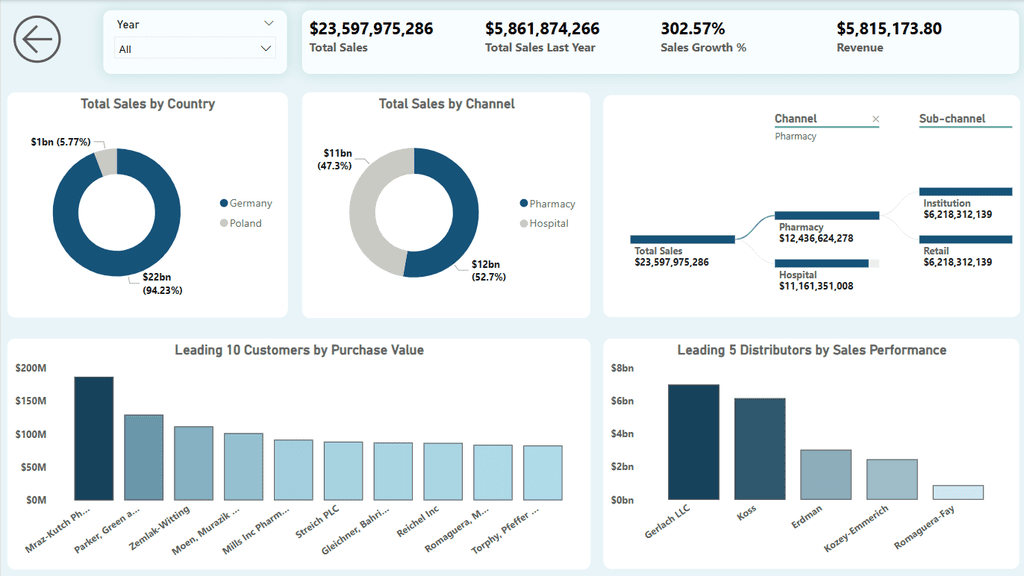
Task: Click the Channel column header
Action: pyautogui.click(x=795, y=119)
